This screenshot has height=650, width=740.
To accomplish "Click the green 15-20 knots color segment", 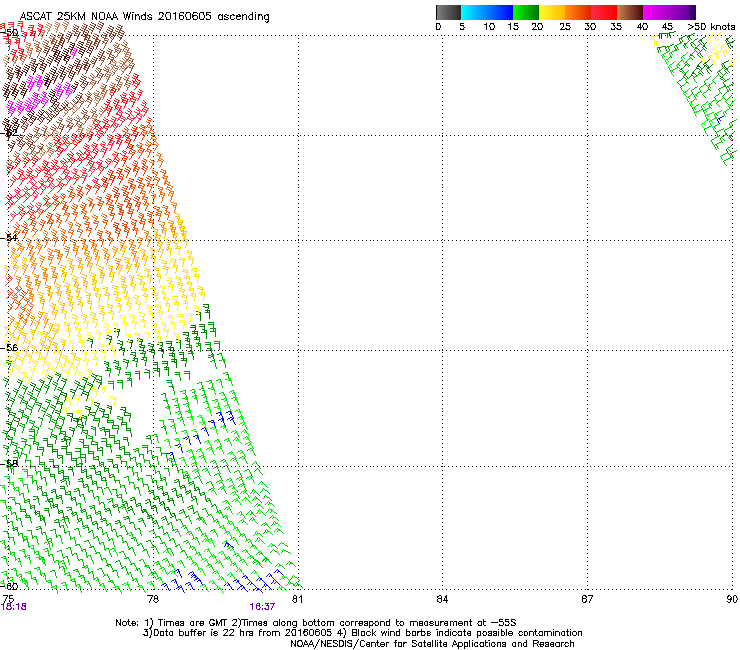I will pyautogui.click(x=526, y=12).
